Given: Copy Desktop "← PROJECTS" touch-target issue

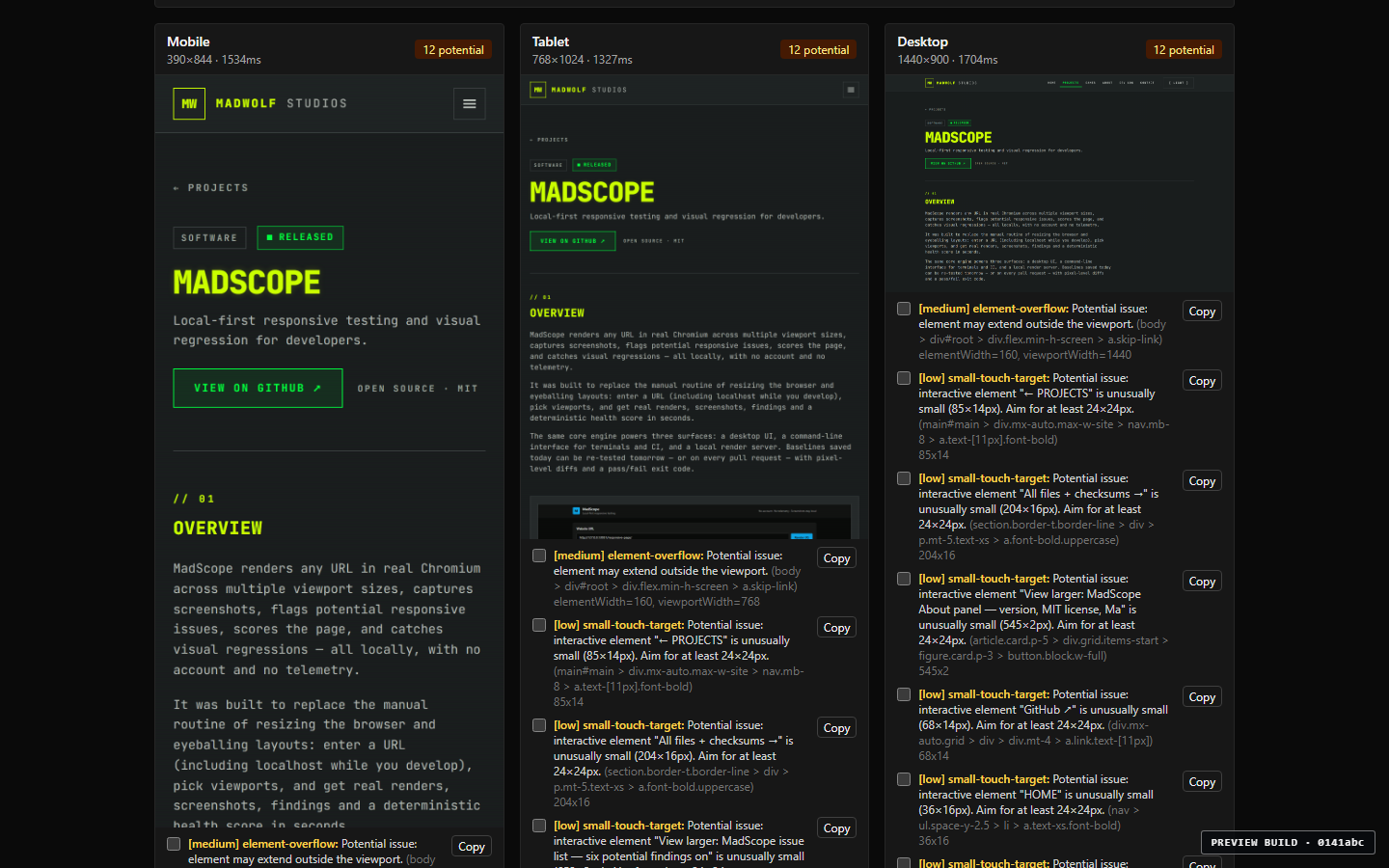Looking at the screenshot, I should pyautogui.click(x=1202, y=381).
